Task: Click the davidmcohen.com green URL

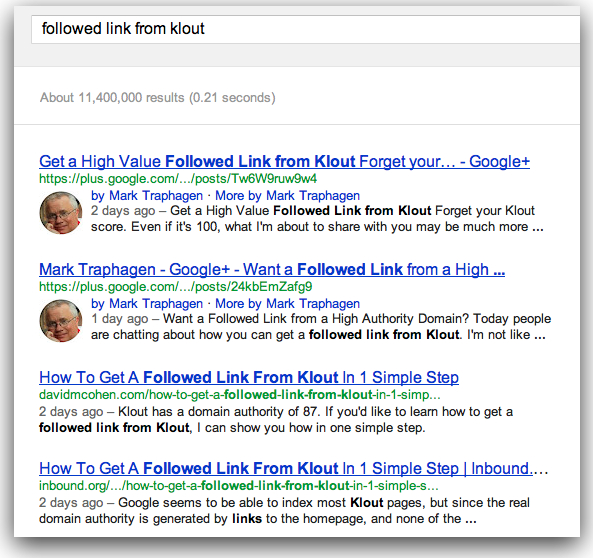Action: [240, 395]
